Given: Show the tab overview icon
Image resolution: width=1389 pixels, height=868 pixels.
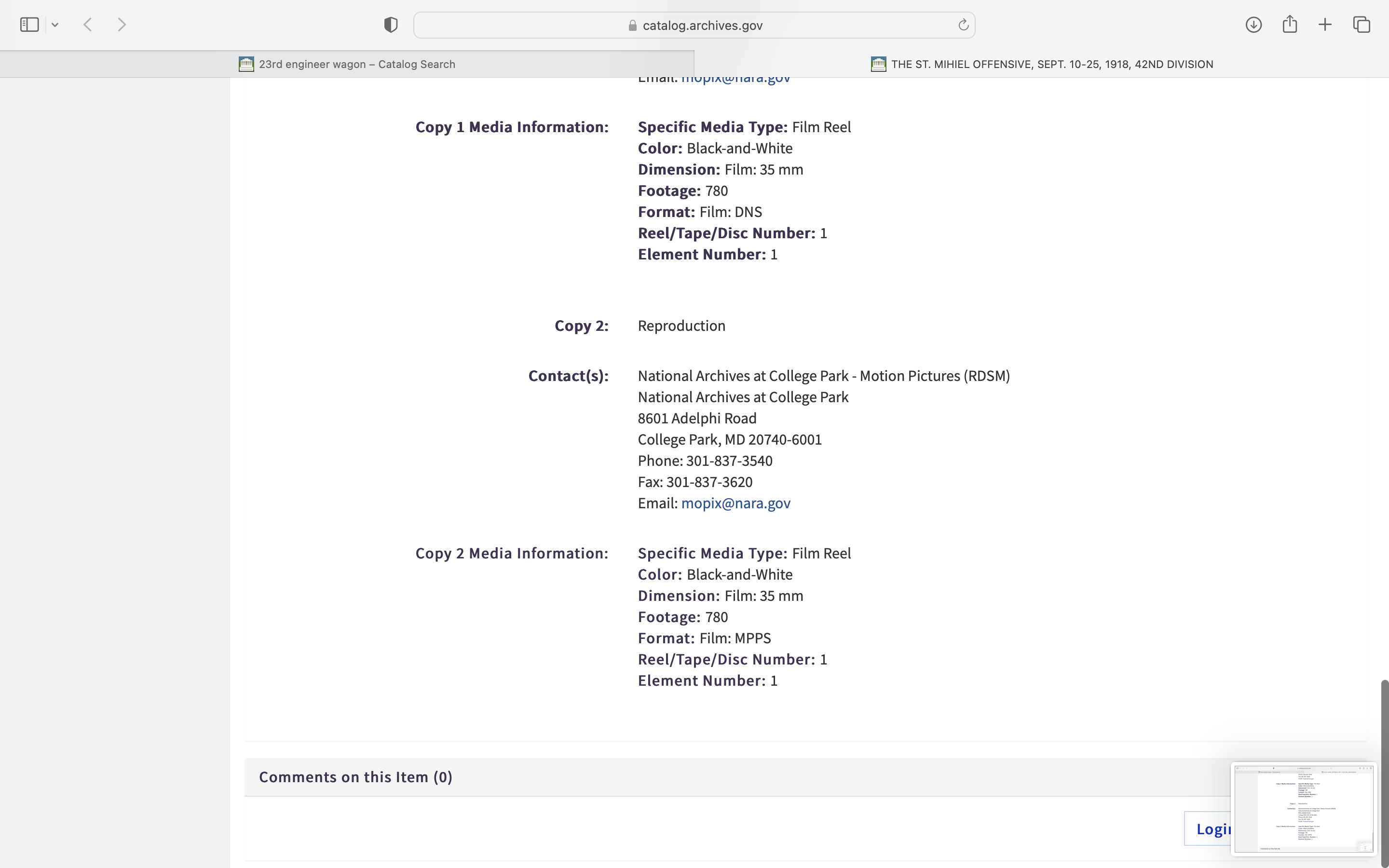Looking at the screenshot, I should point(1362,25).
